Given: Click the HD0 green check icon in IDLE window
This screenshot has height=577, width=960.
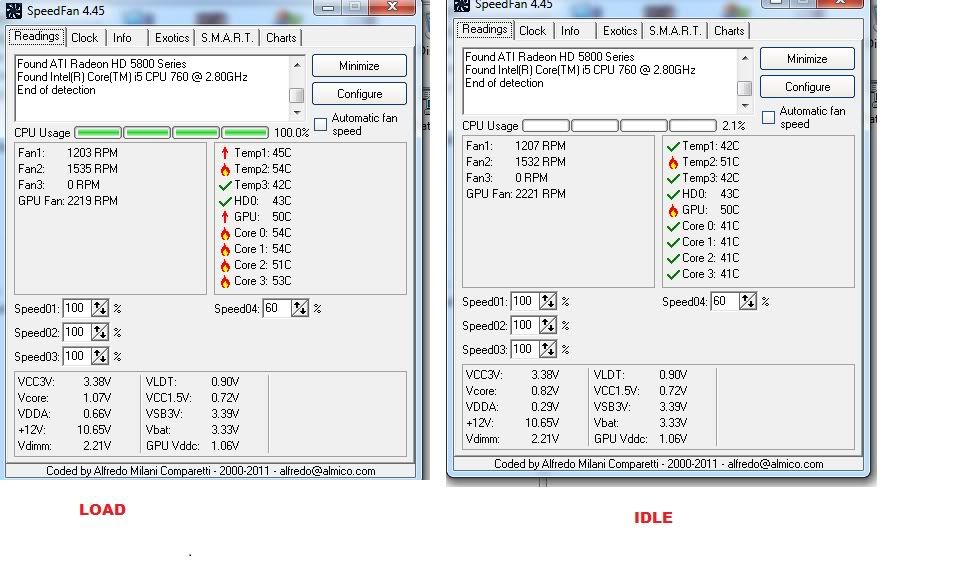Looking at the screenshot, I should [673, 194].
